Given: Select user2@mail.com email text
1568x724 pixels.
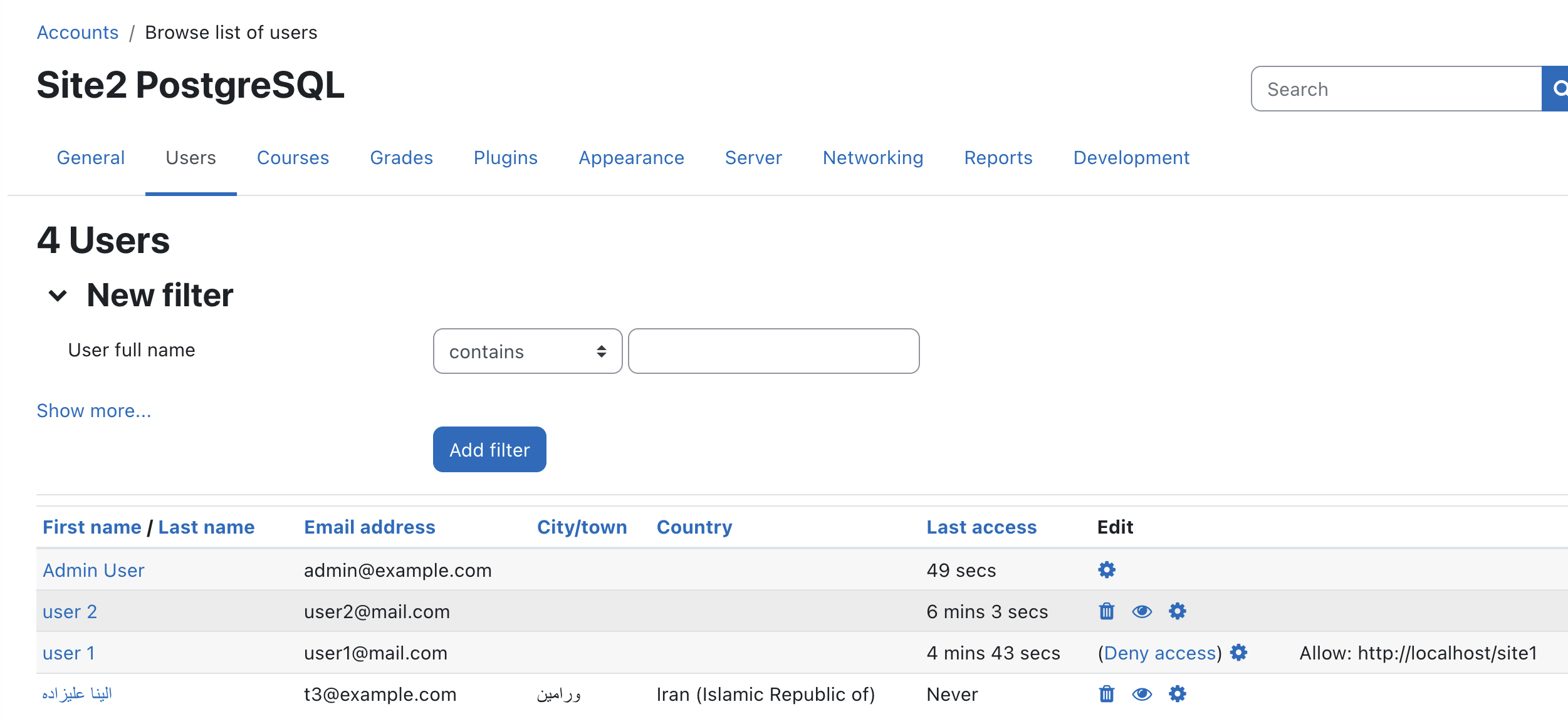Looking at the screenshot, I should click(x=377, y=611).
